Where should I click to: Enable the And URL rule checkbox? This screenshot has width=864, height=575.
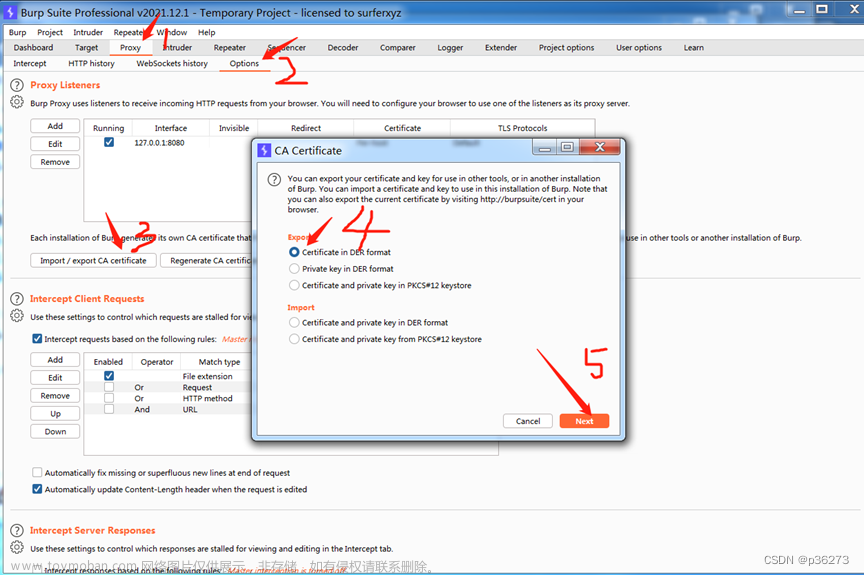pos(109,409)
